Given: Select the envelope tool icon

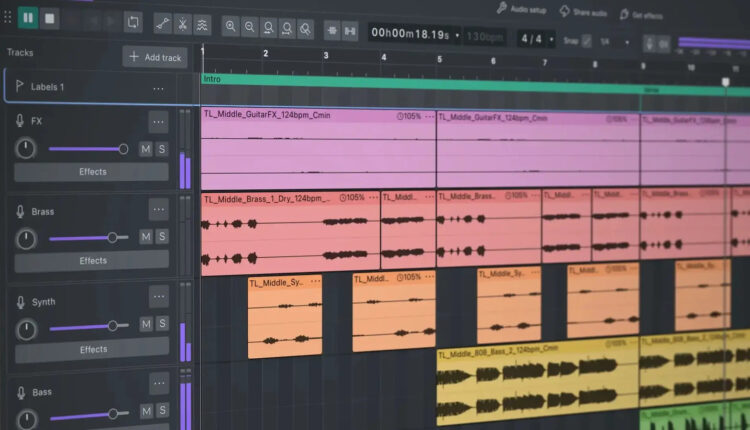Looking at the screenshot, I should [x=162, y=24].
